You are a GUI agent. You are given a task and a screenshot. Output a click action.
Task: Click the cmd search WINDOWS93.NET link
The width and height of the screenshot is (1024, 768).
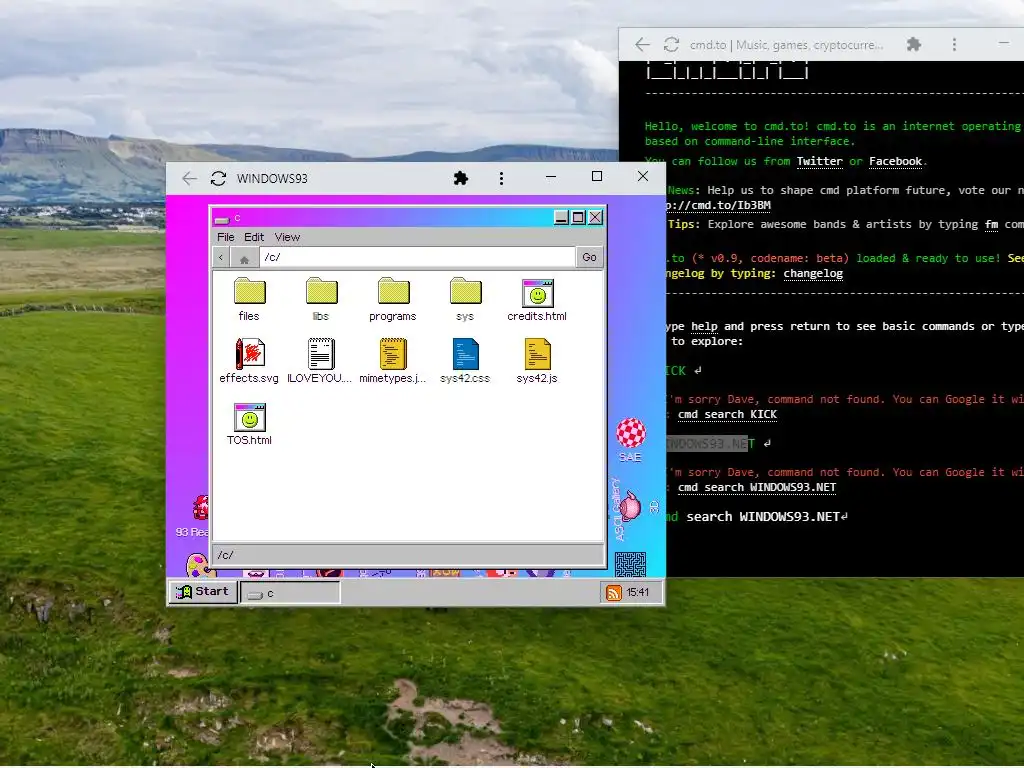pos(757,488)
